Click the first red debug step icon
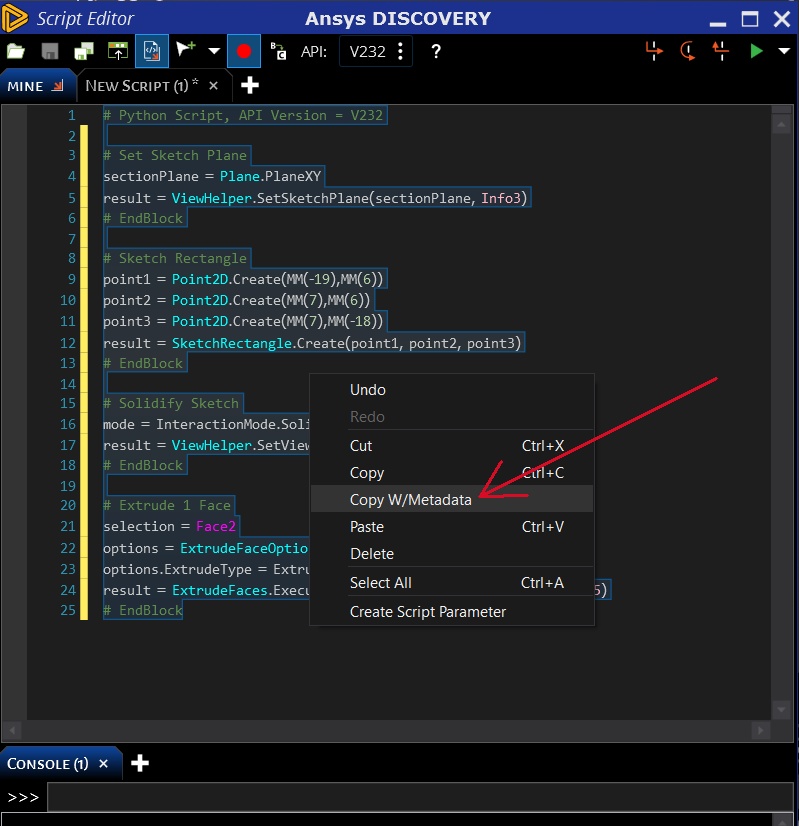The image size is (799, 826). [654, 51]
